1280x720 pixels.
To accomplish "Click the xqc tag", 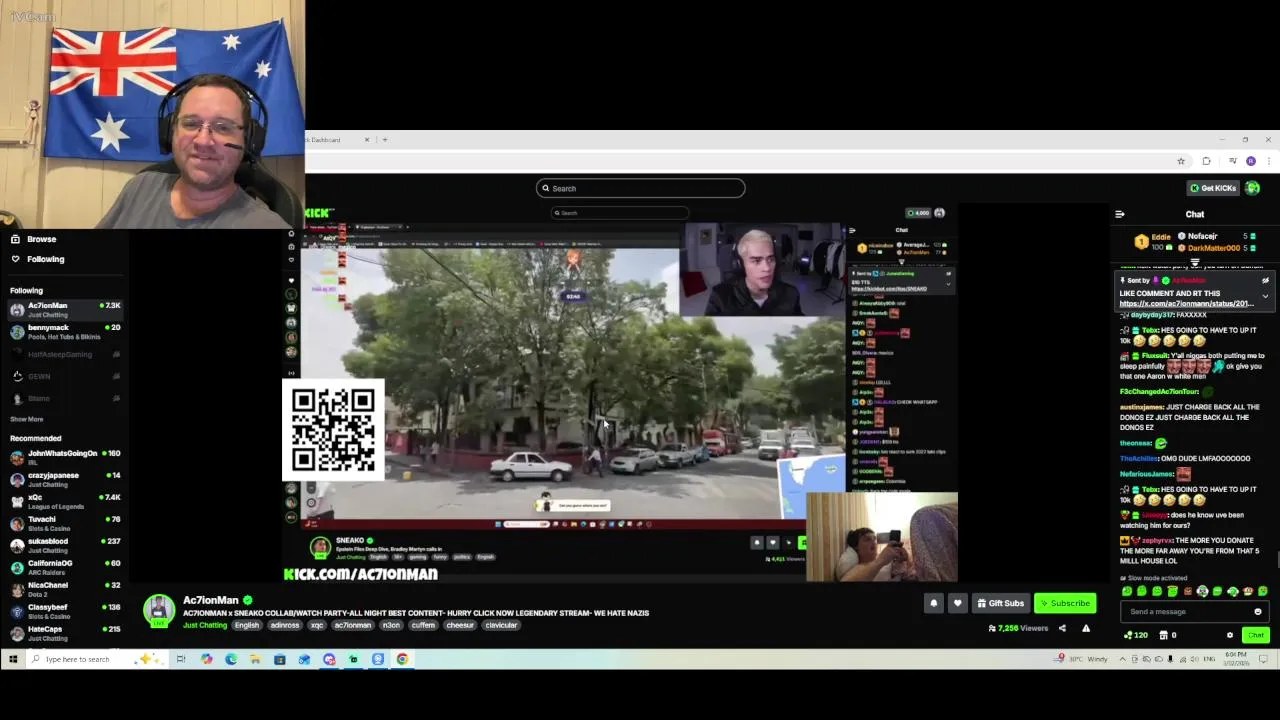I will (x=317, y=625).
